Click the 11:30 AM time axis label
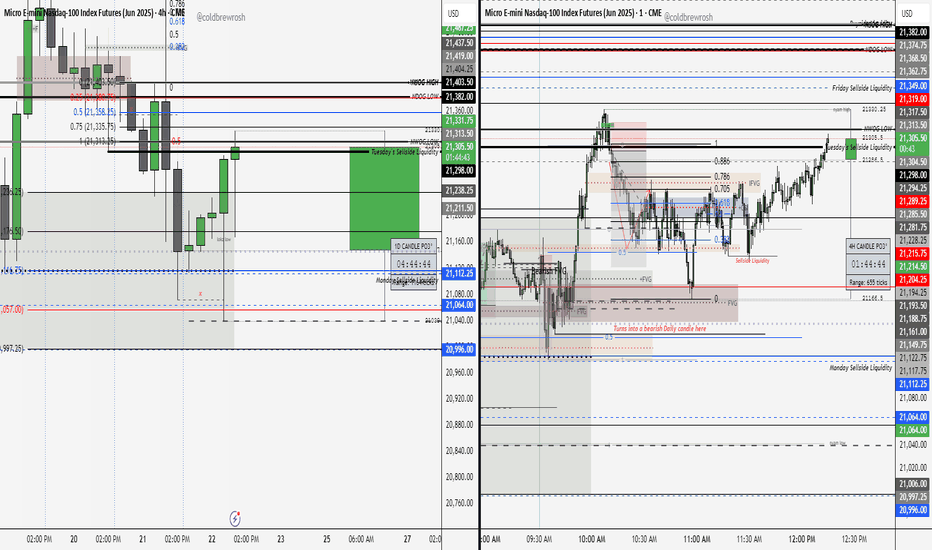 click(x=749, y=539)
